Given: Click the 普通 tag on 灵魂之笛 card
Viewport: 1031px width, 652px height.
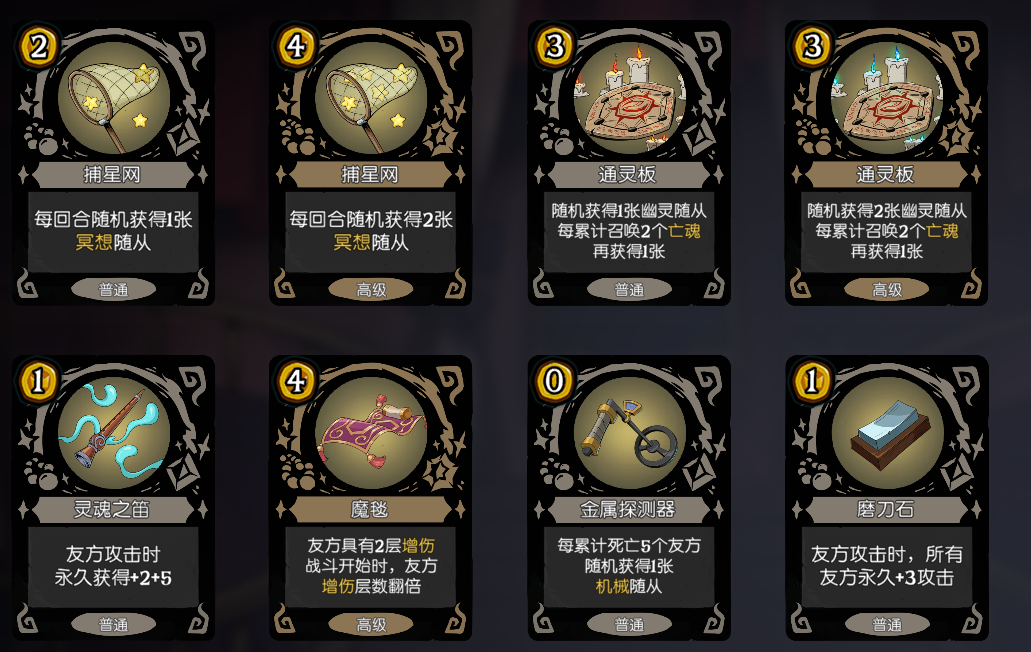Looking at the screenshot, I should 114,624.
